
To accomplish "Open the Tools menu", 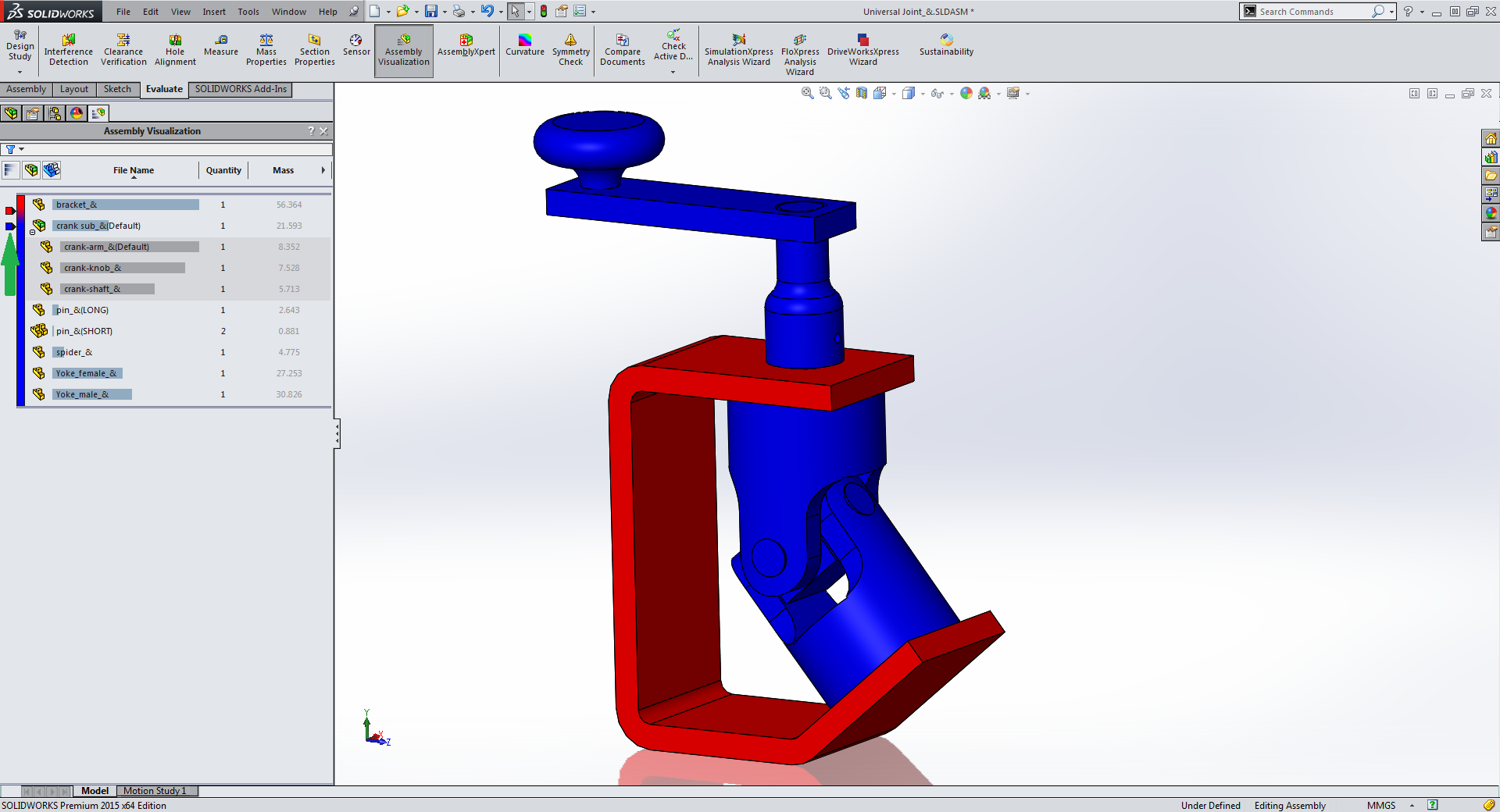I will tap(248, 12).
